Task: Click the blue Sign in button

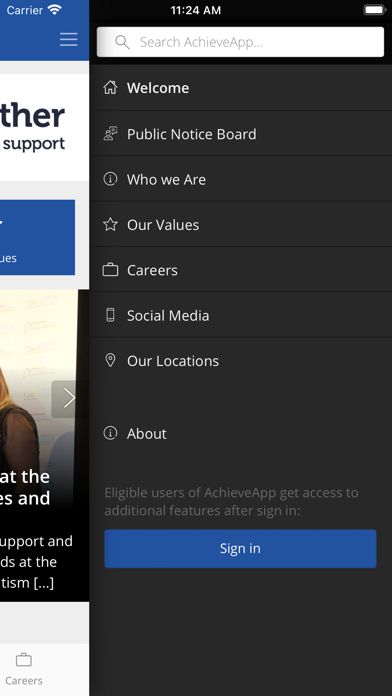Action: (x=240, y=548)
